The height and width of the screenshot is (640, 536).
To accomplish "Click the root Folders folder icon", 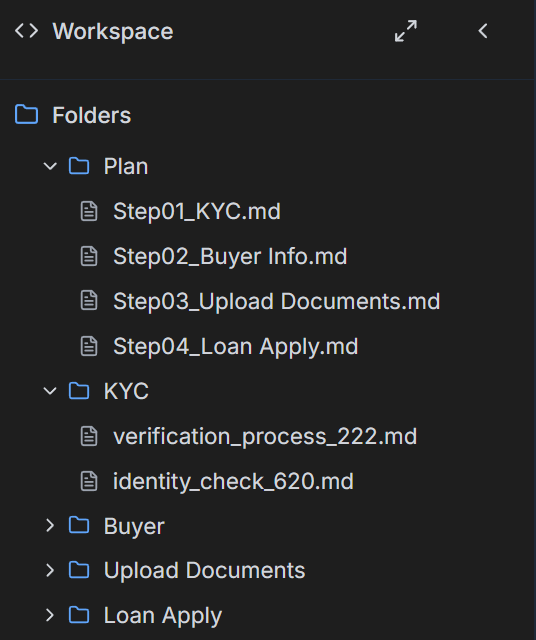I will point(27,114).
